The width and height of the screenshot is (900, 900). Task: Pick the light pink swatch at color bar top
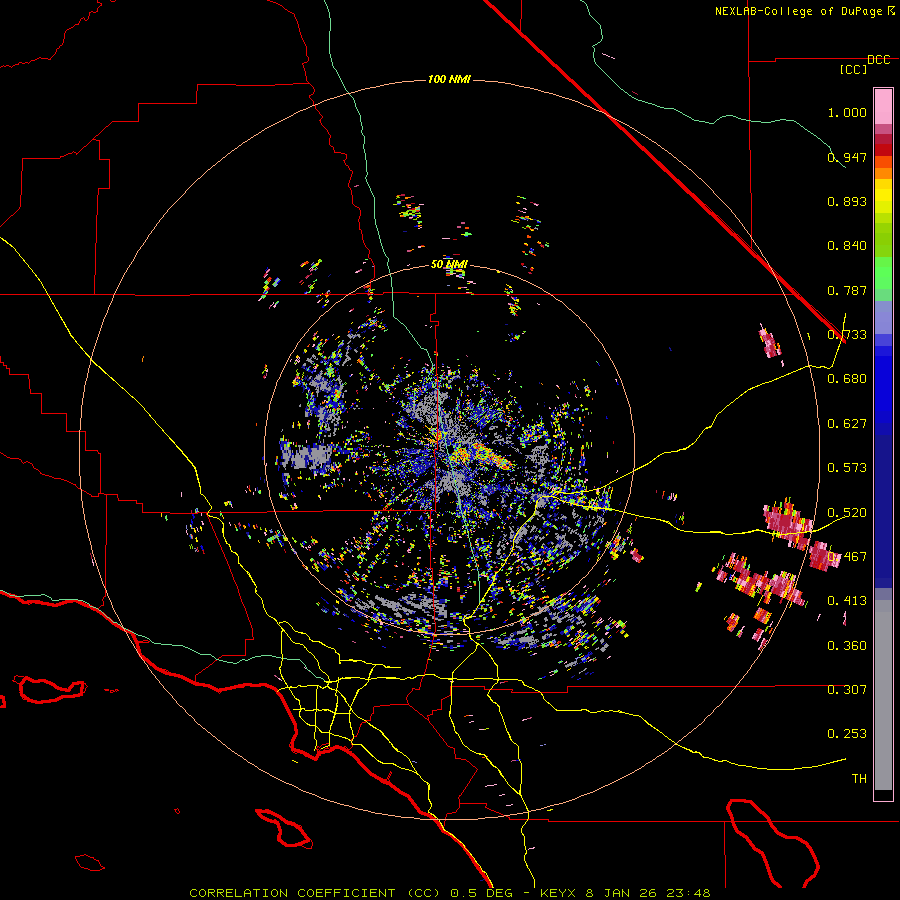[x=883, y=106]
